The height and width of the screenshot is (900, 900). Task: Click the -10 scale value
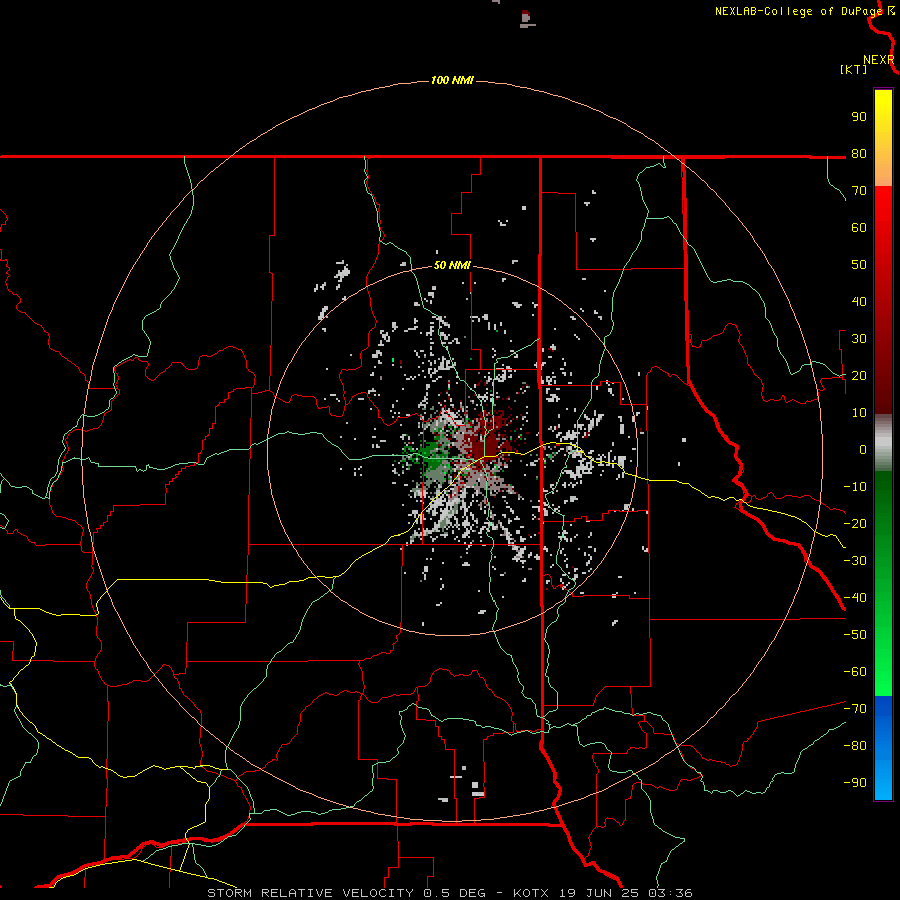[x=855, y=487]
